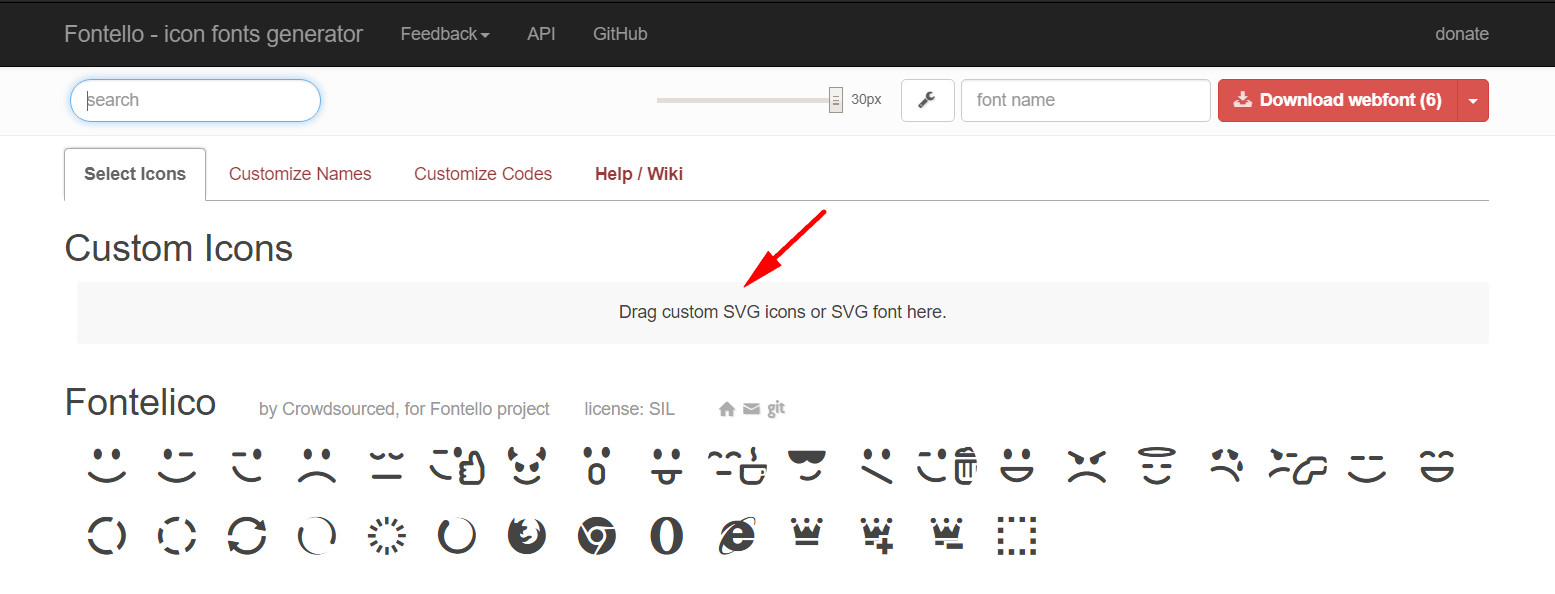Focus the icon search field
The height and width of the screenshot is (594, 1555).
pos(195,100)
